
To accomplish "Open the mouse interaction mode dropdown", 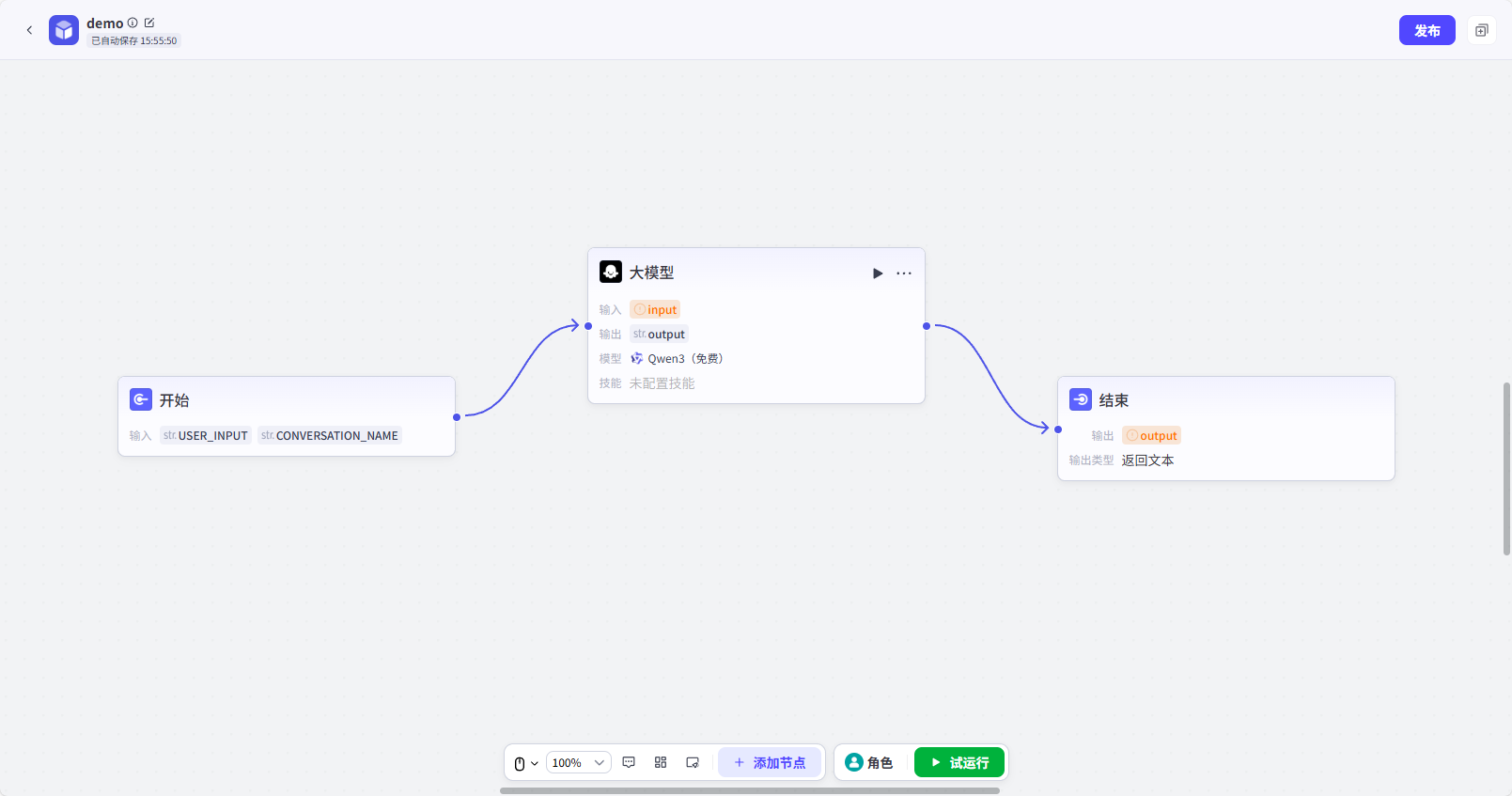I will tap(525, 763).
